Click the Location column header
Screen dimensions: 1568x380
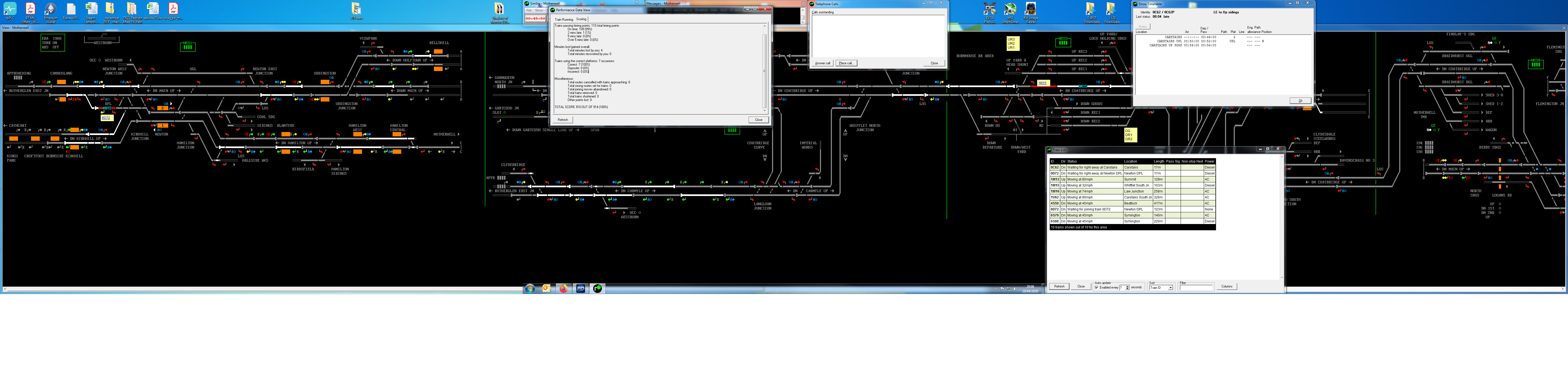[x=1138, y=161]
